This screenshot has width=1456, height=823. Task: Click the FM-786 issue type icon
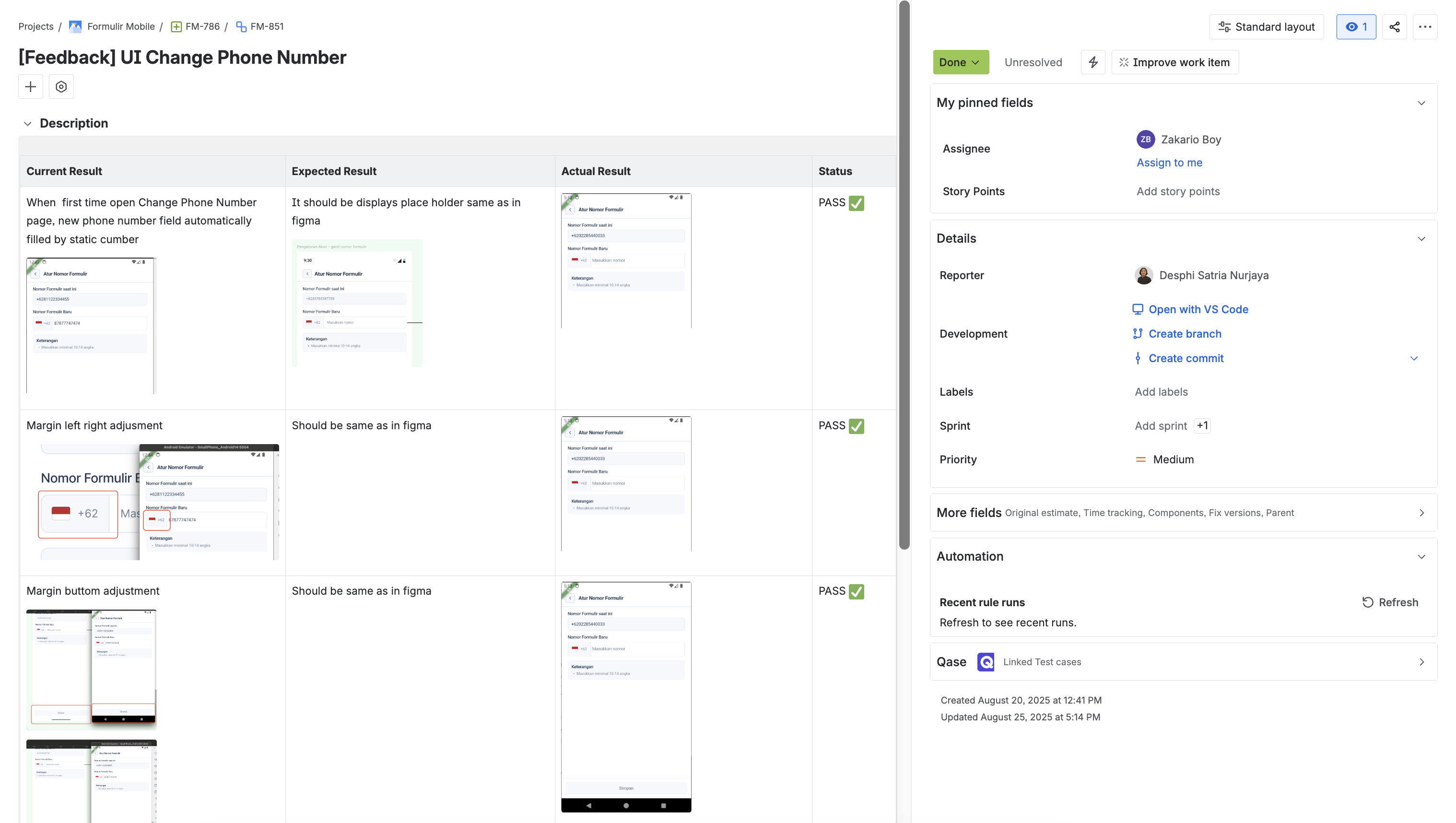click(x=176, y=26)
